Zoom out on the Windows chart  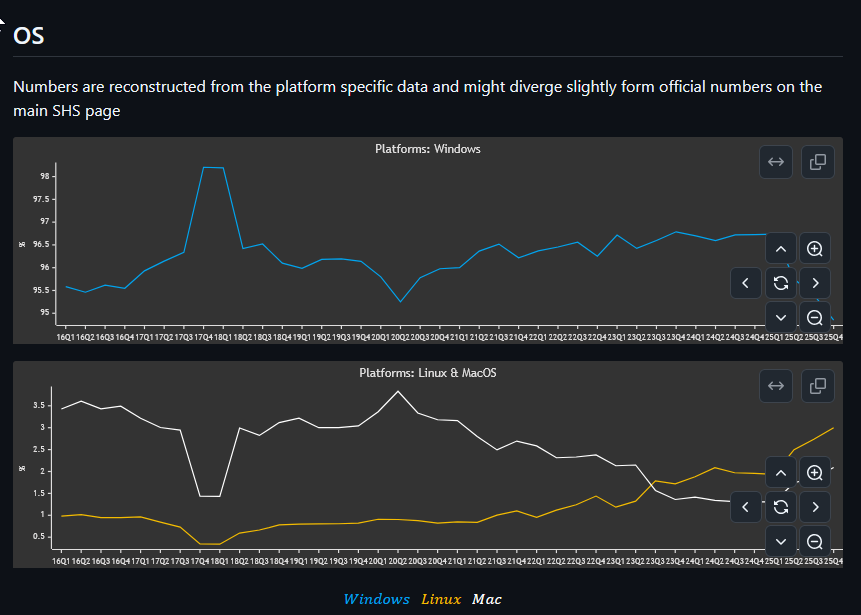tap(815, 317)
